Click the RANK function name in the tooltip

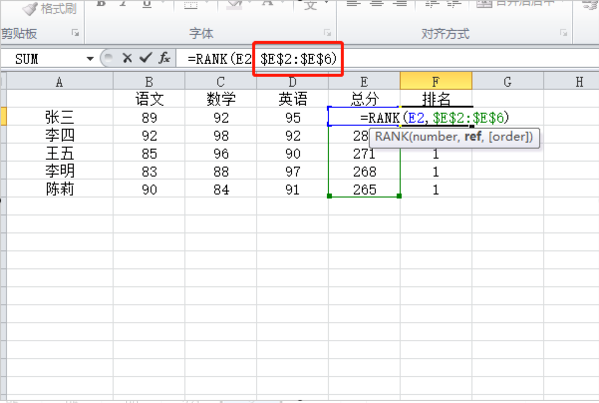point(392,137)
